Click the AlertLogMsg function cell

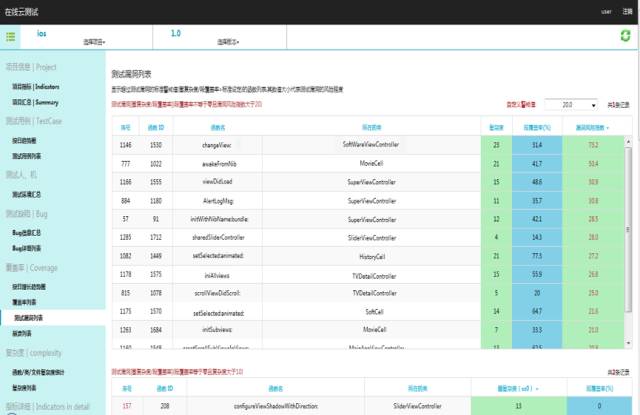point(218,201)
